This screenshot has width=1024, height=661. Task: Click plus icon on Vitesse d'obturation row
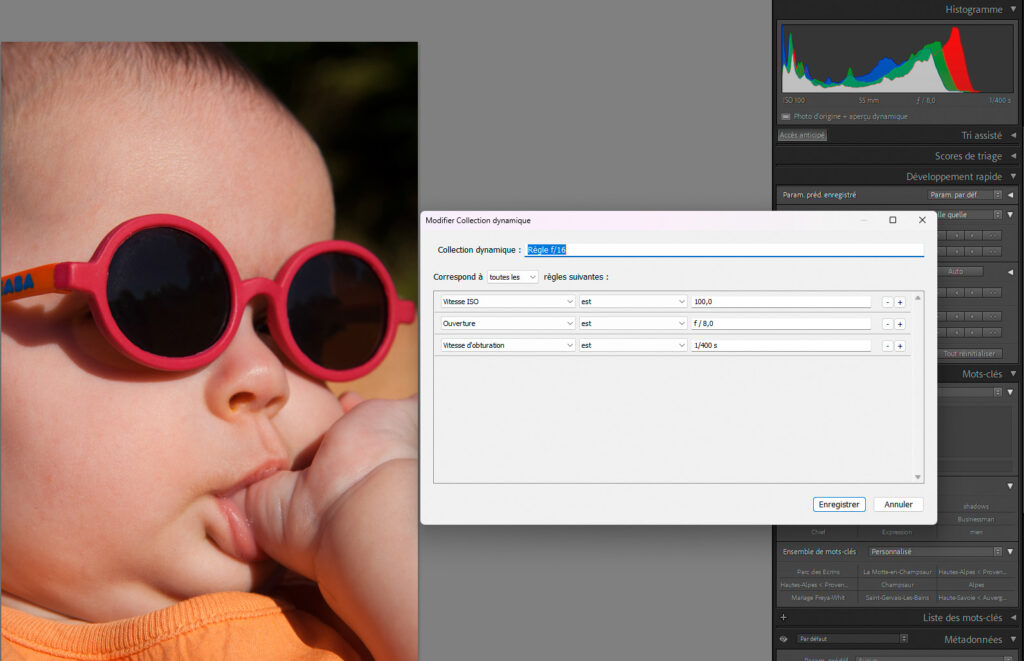(900, 346)
